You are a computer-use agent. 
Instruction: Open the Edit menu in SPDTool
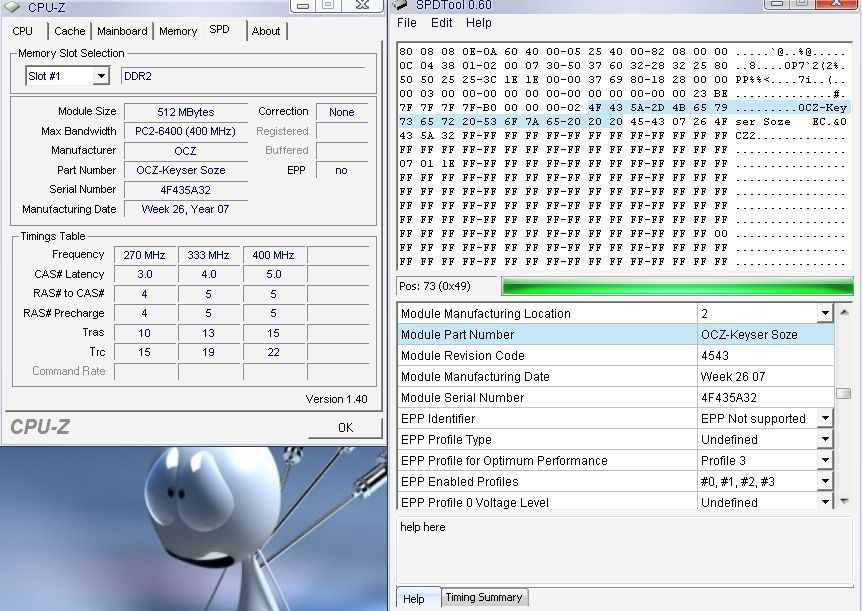441,23
